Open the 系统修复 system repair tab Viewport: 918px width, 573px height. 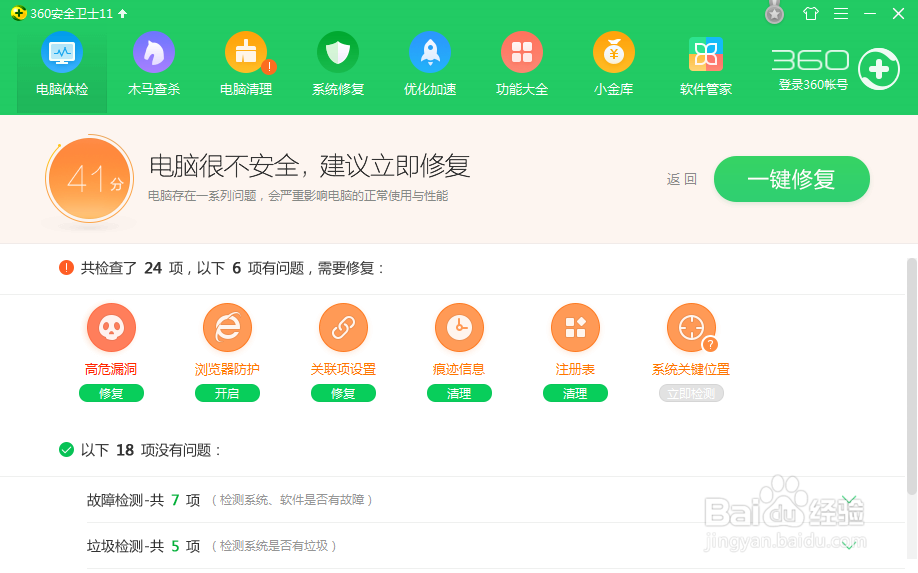[x=338, y=66]
